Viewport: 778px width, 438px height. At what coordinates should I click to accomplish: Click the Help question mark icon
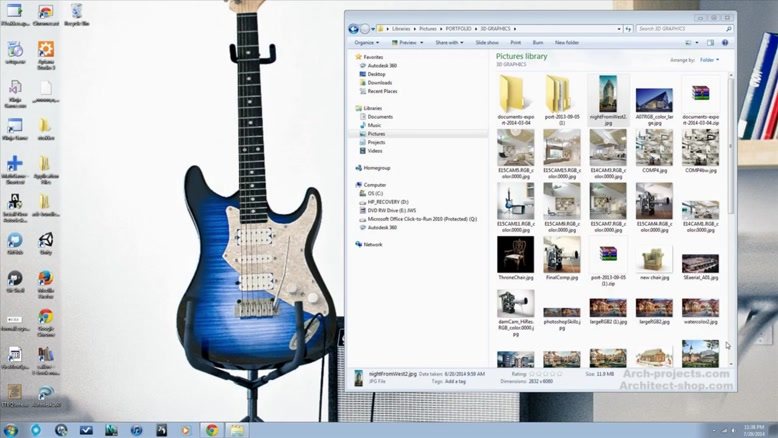point(725,43)
